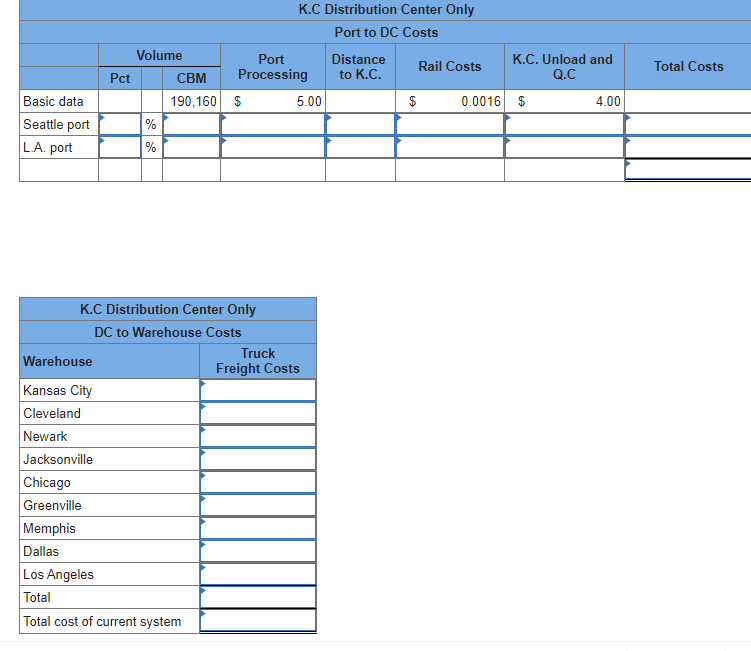Screen dimensions: 751x651
Task: Click Seattle port Total Costs field
Action: click(x=688, y=124)
